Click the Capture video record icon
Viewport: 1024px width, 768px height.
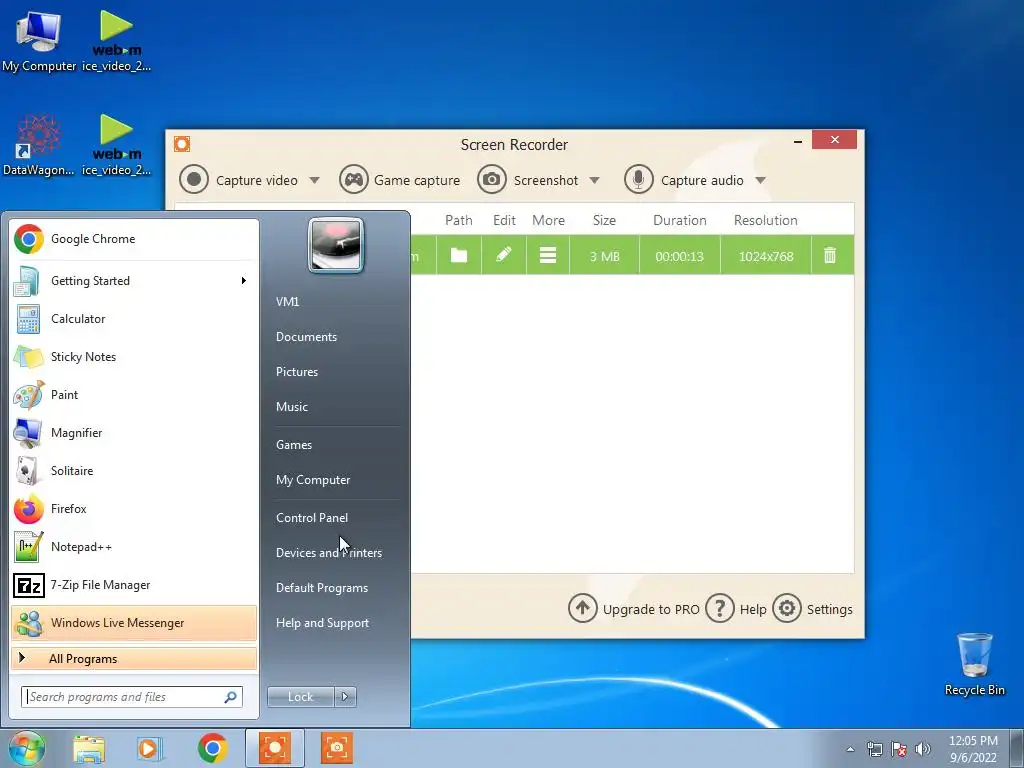(x=194, y=180)
